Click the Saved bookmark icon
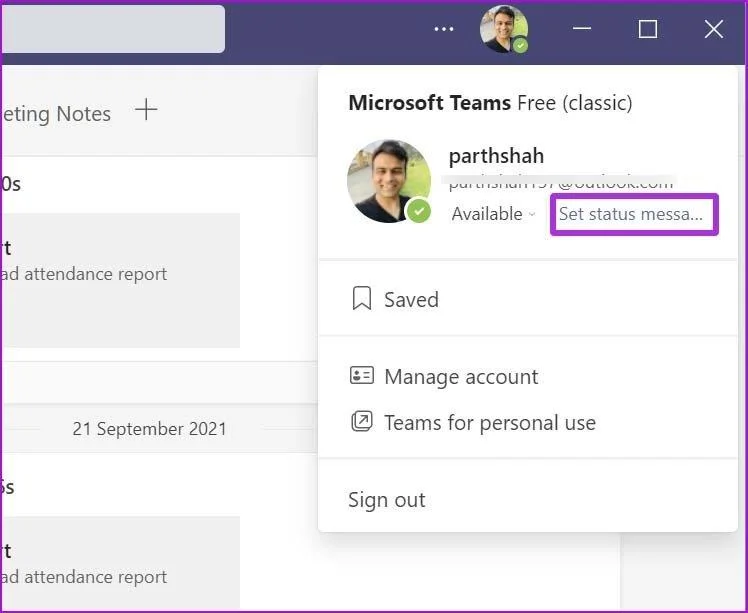 click(362, 298)
